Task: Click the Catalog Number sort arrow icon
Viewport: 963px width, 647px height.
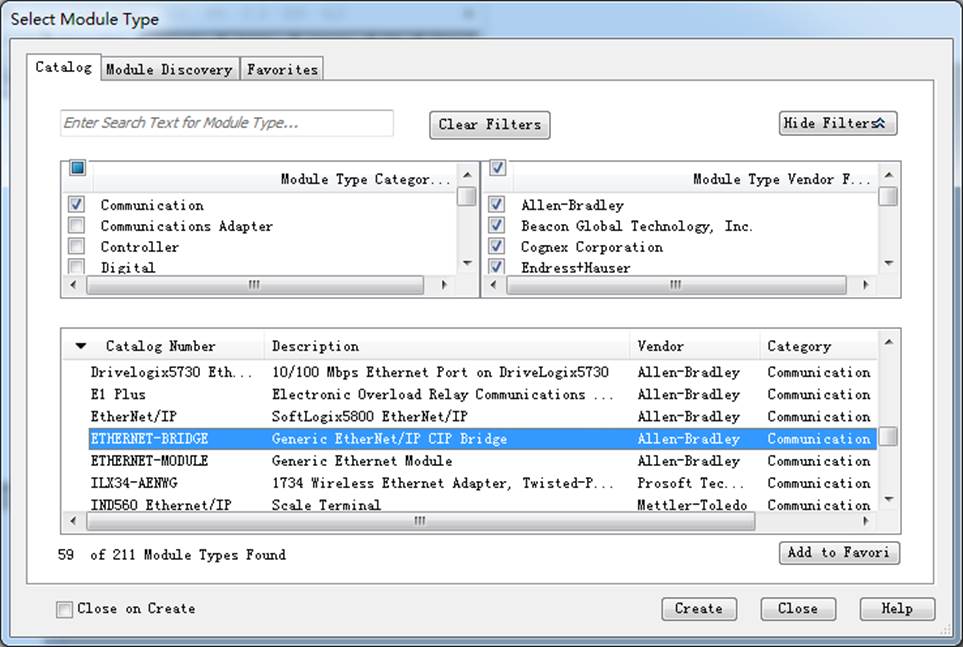Action: [80, 346]
